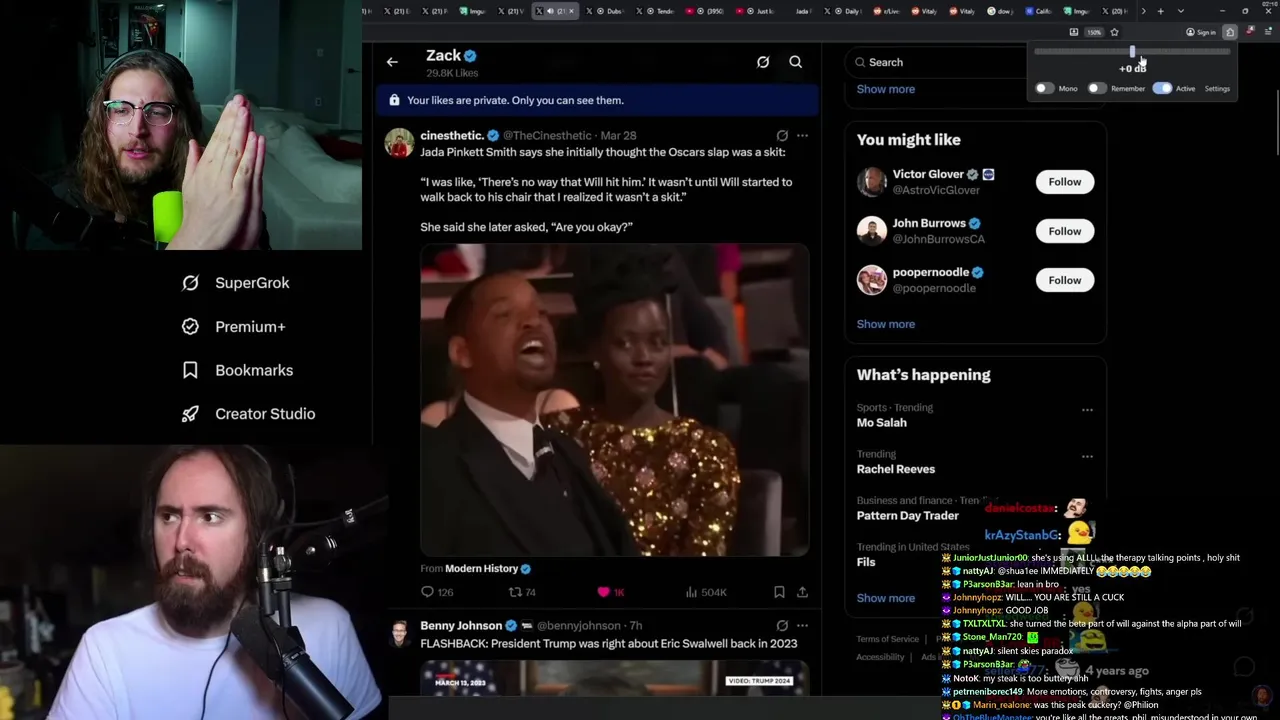Open Premium+ in the sidebar

tap(234, 327)
